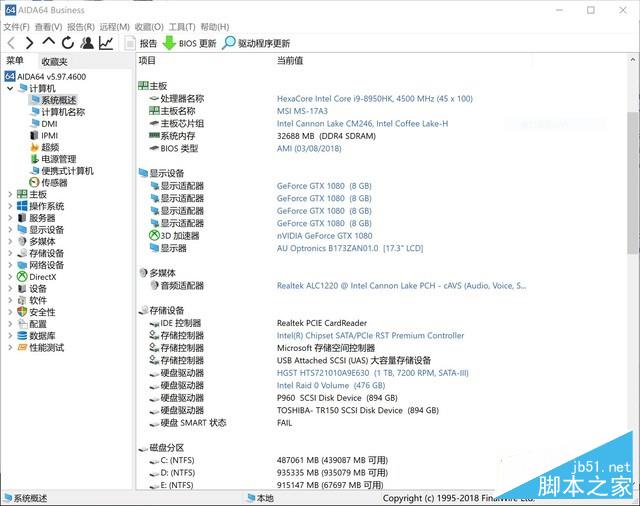Image resolution: width=640 pixels, height=506 pixels.
Task: Launch 驱动程序更新 driver update
Action: click(x=256, y=43)
